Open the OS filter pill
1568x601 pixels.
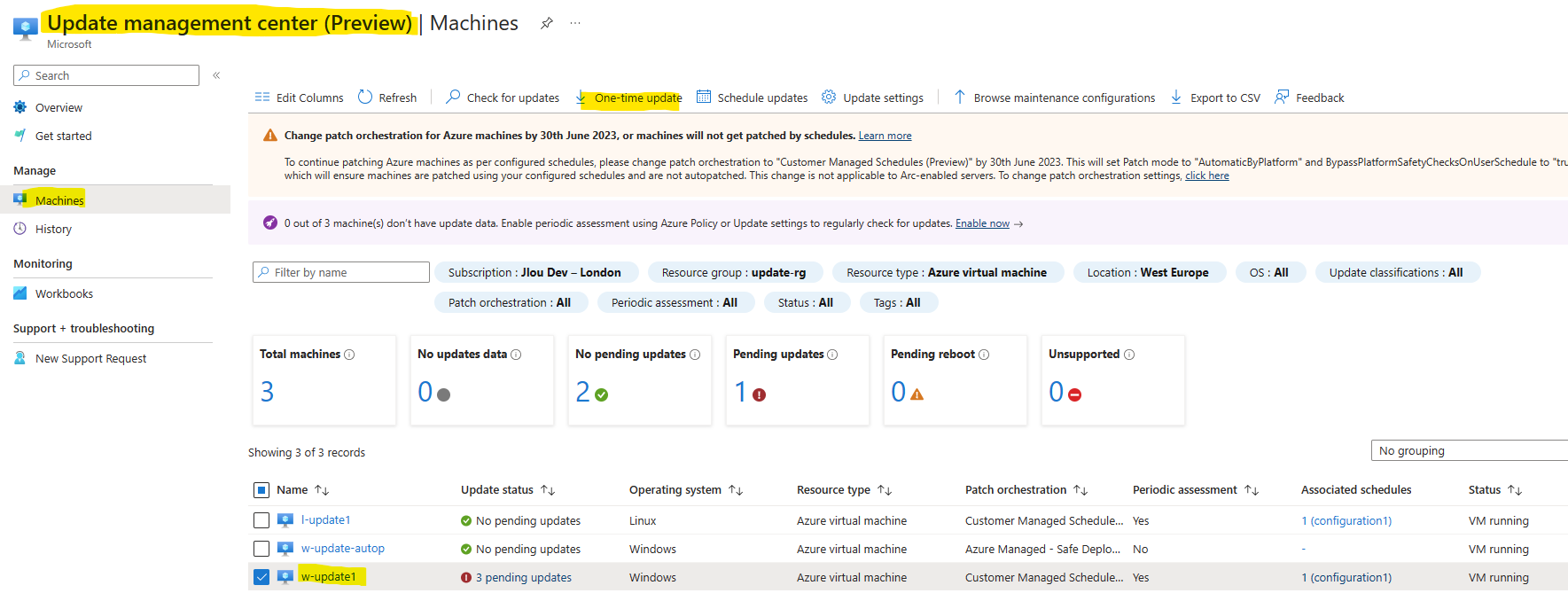tap(1269, 272)
